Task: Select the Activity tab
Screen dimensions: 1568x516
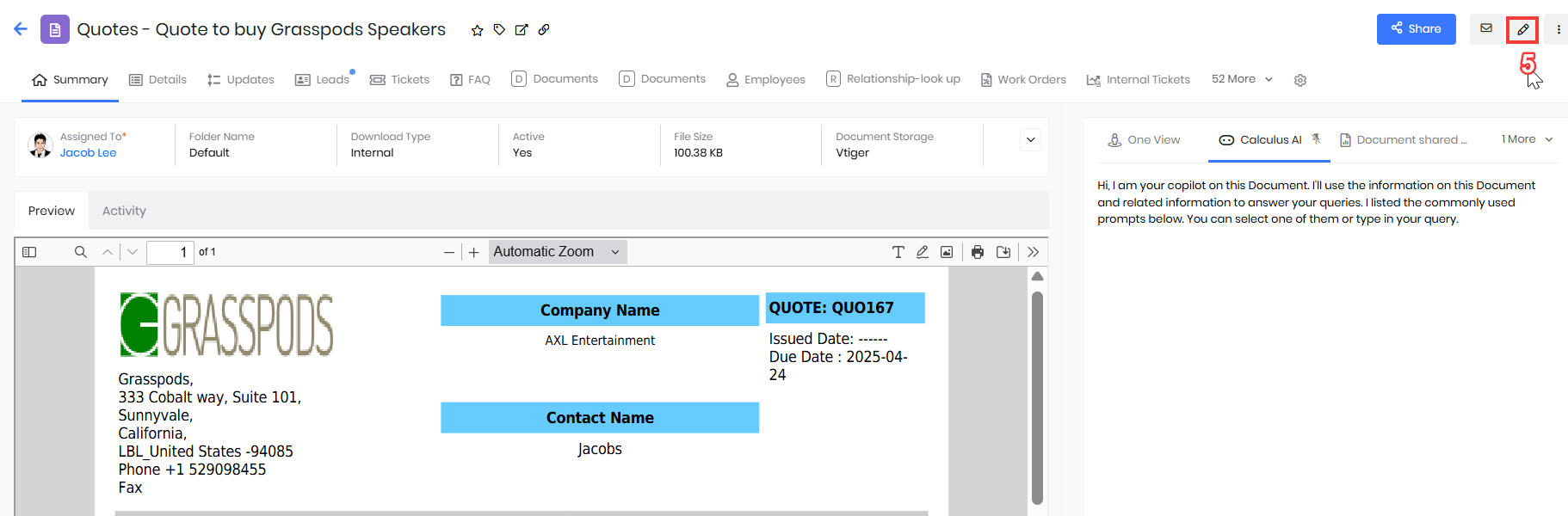Action: [124, 211]
